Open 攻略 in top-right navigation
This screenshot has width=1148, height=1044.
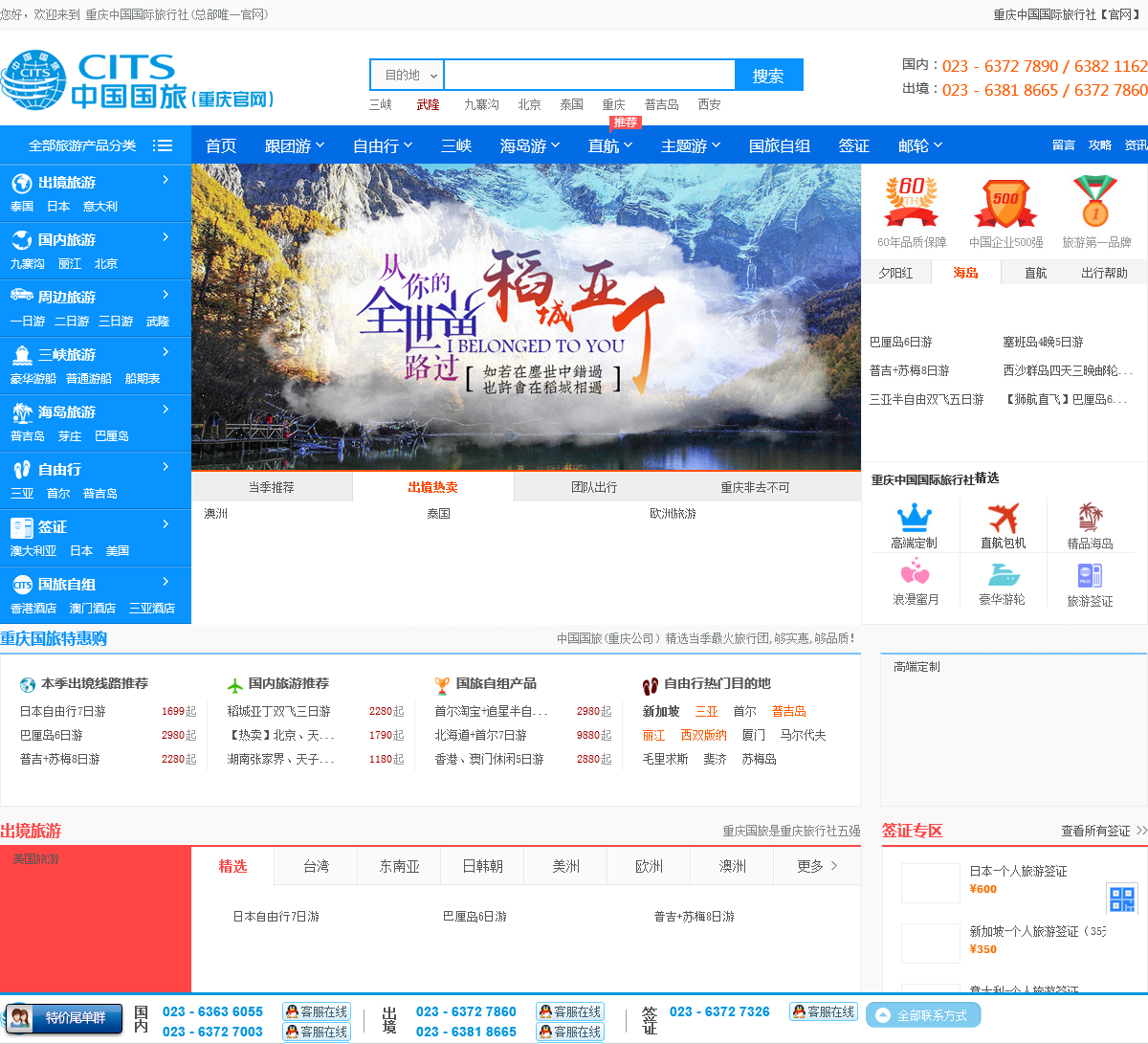[1100, 145]
